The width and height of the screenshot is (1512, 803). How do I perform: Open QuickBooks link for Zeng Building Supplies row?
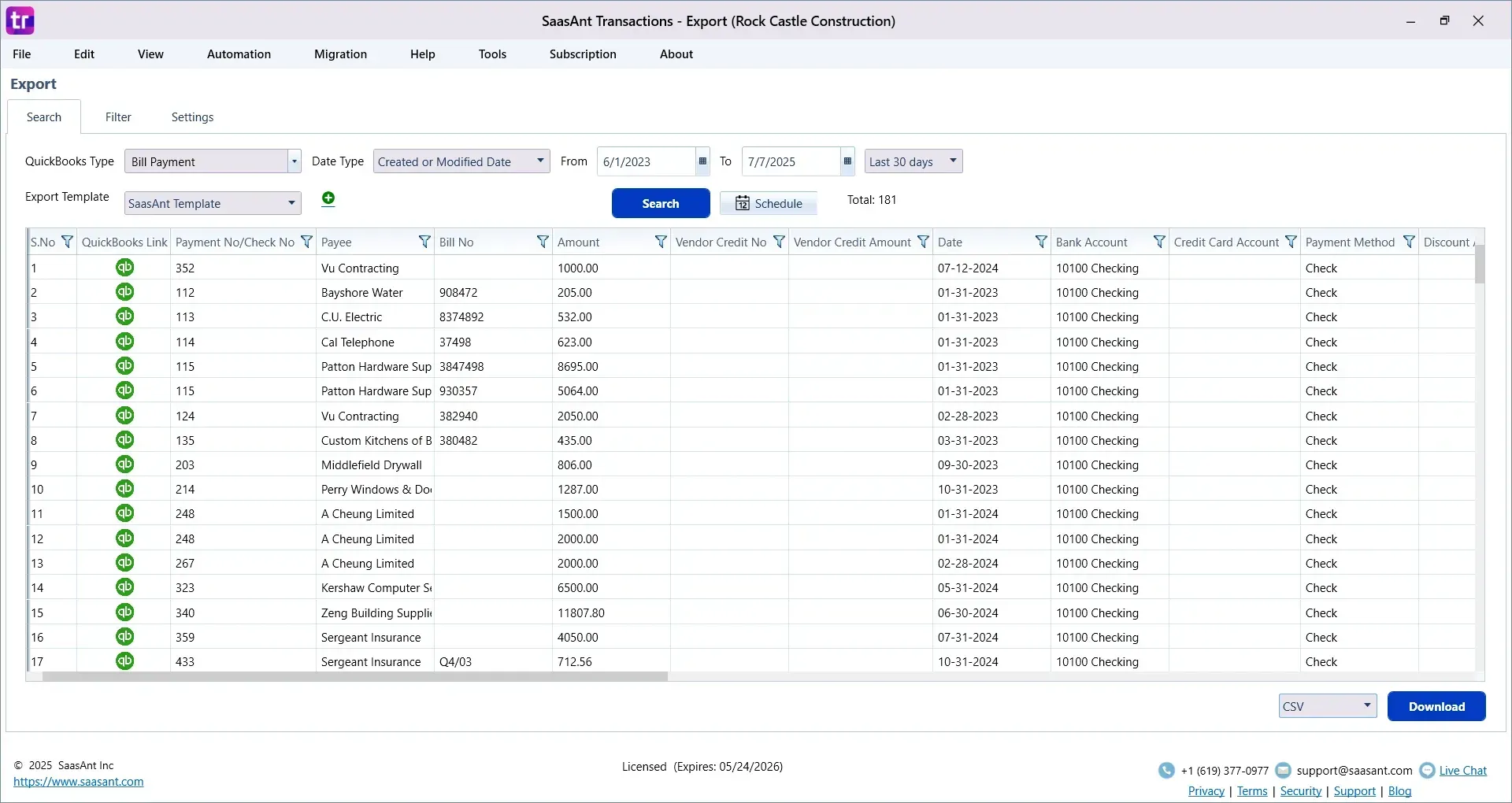124,612
